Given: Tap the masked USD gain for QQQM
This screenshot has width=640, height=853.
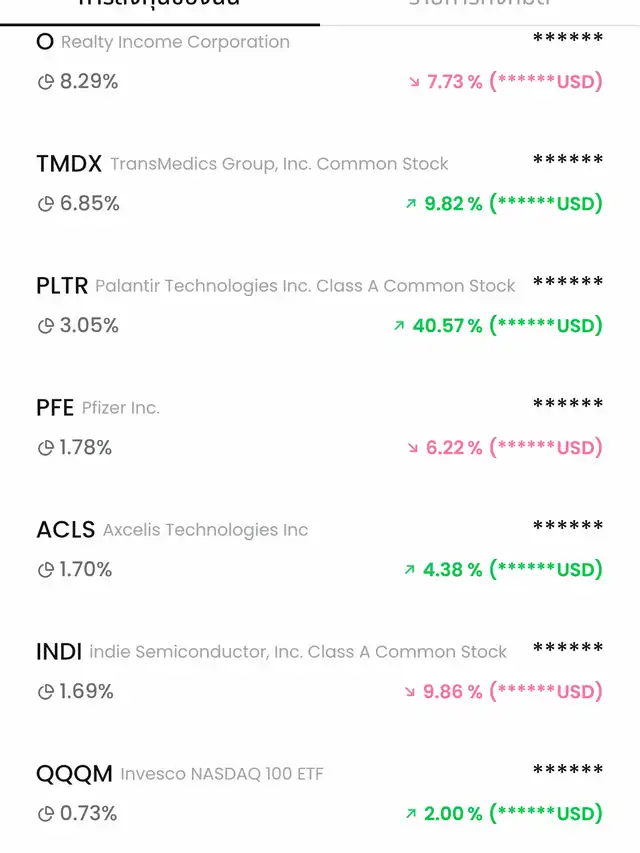Looking at the screenshot, I should coord(546,814).
